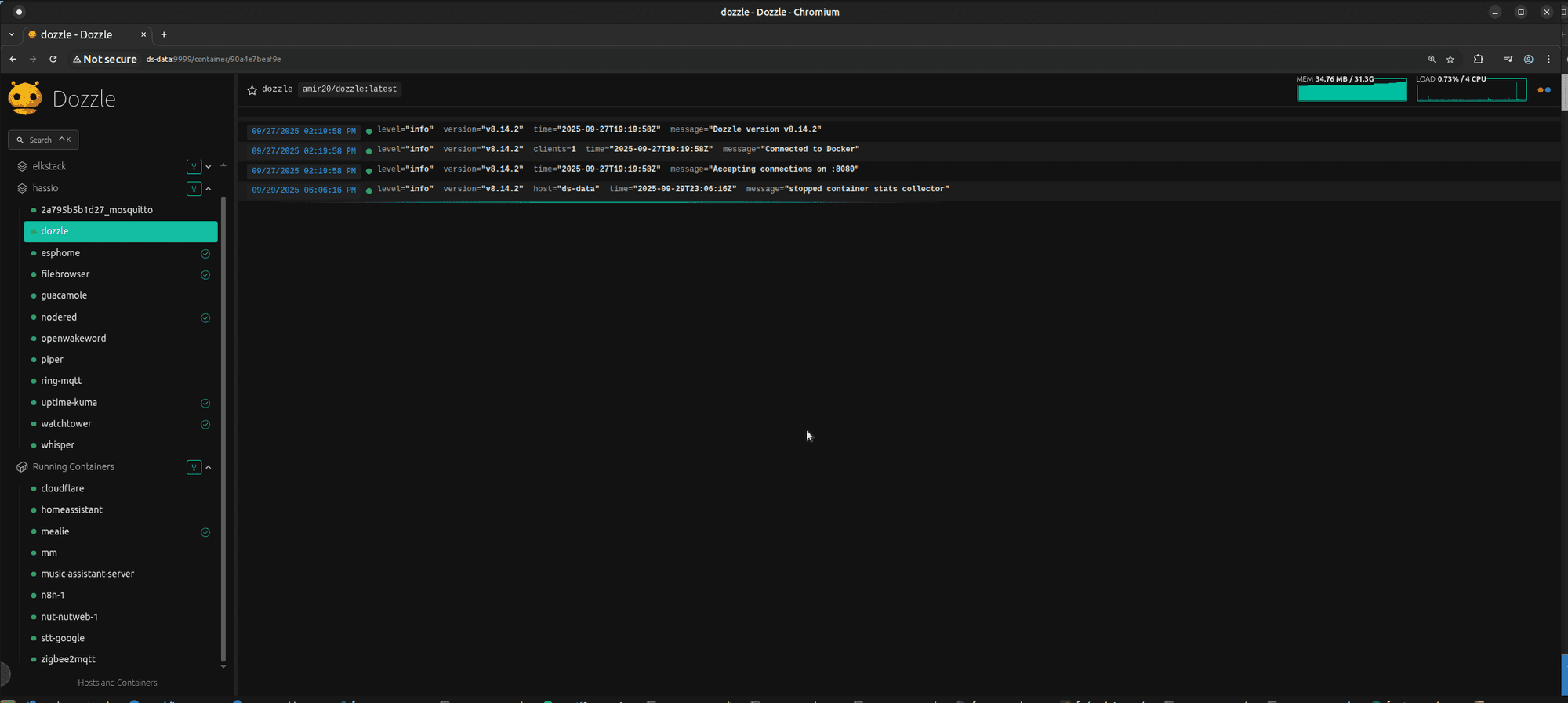Click the check icon next to esphome
Viewport: 1568px width, 703px height.
tap(205, 254)
